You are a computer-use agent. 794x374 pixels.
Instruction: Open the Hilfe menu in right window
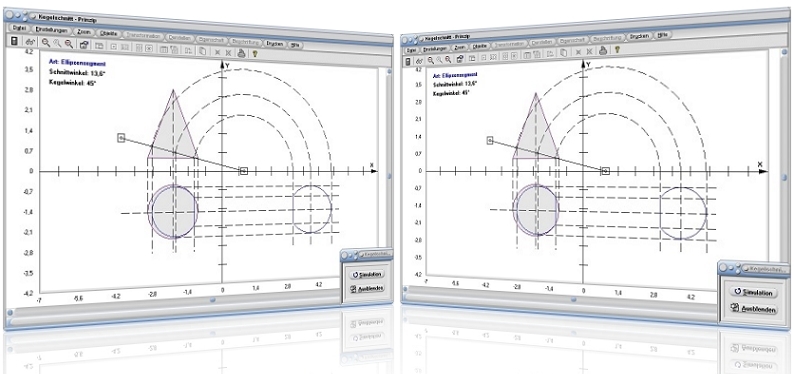663,35
